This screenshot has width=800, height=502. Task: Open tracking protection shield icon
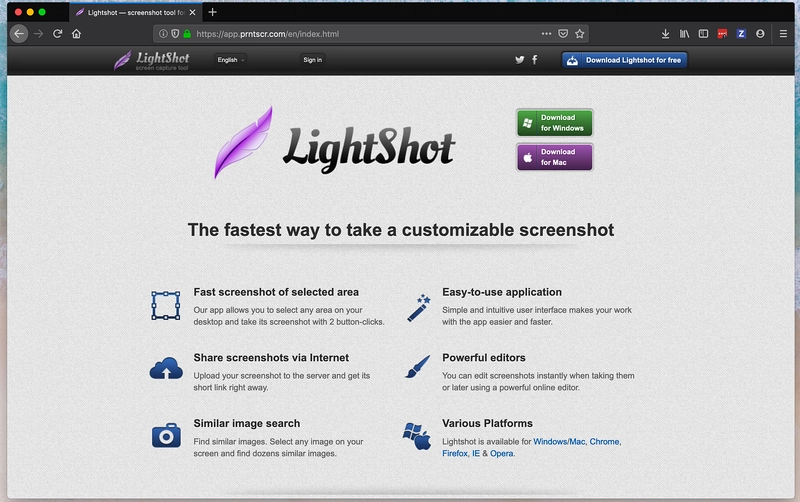(x=175, y=34)
